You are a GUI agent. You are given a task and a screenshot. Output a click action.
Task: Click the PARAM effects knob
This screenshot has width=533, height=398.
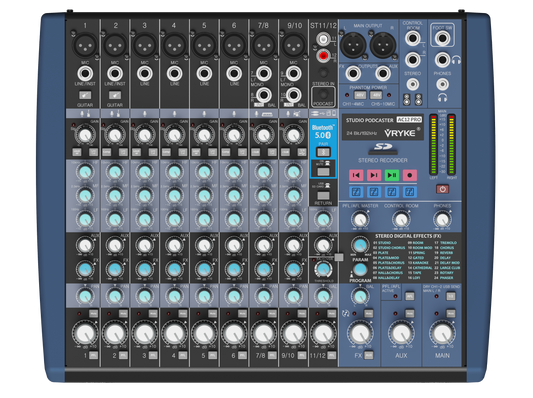[360, 245]
